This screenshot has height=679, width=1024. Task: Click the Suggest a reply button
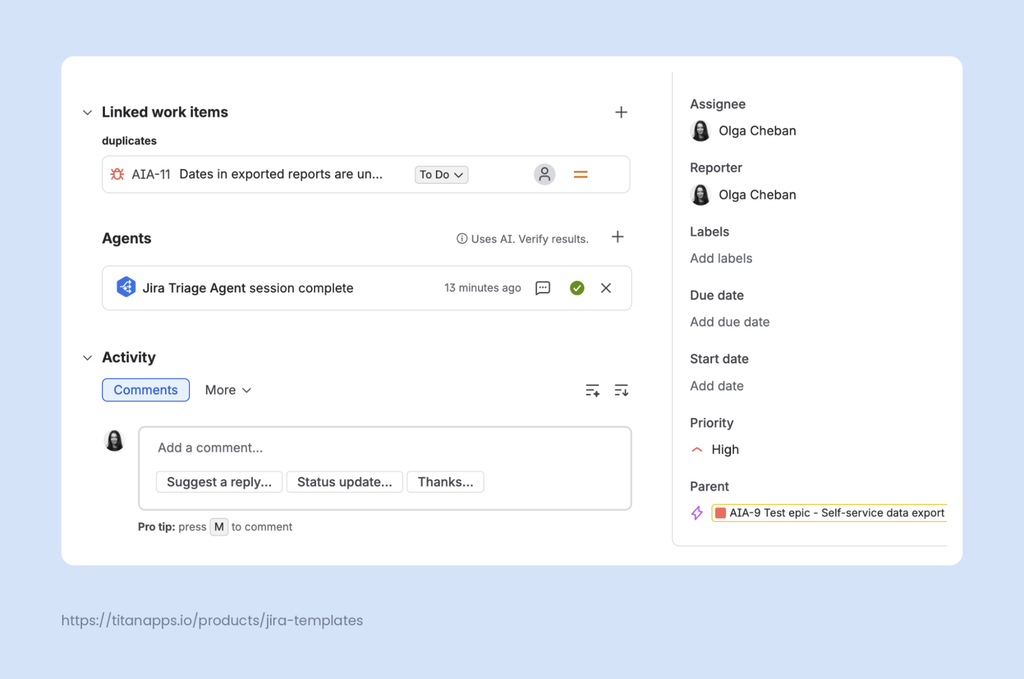click(x=219, y=482)
